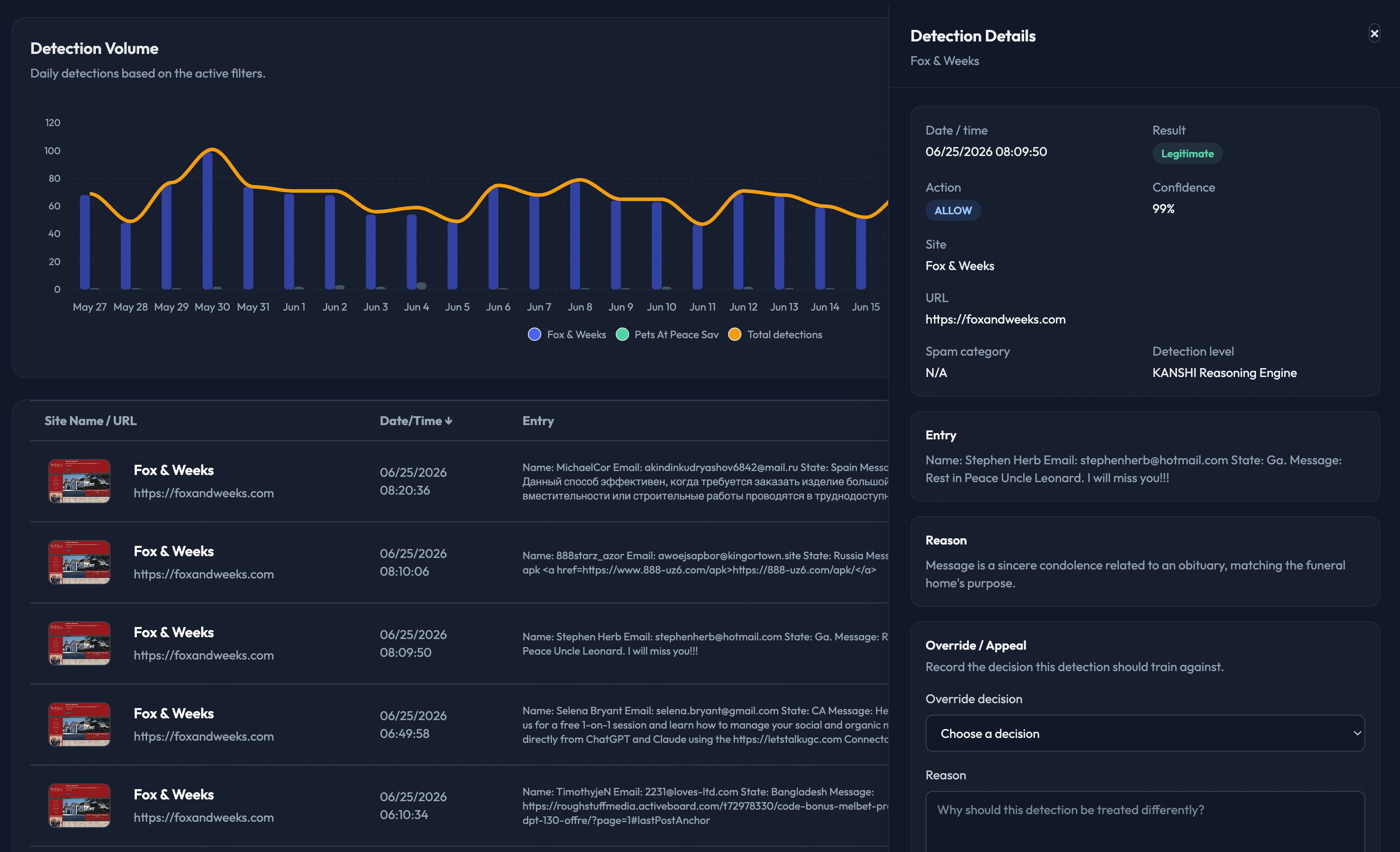Open foxandweeks.com link in the 08:09:50 row
The width and height of the screenshot is (1400, 852).
[x=203, y=655]
